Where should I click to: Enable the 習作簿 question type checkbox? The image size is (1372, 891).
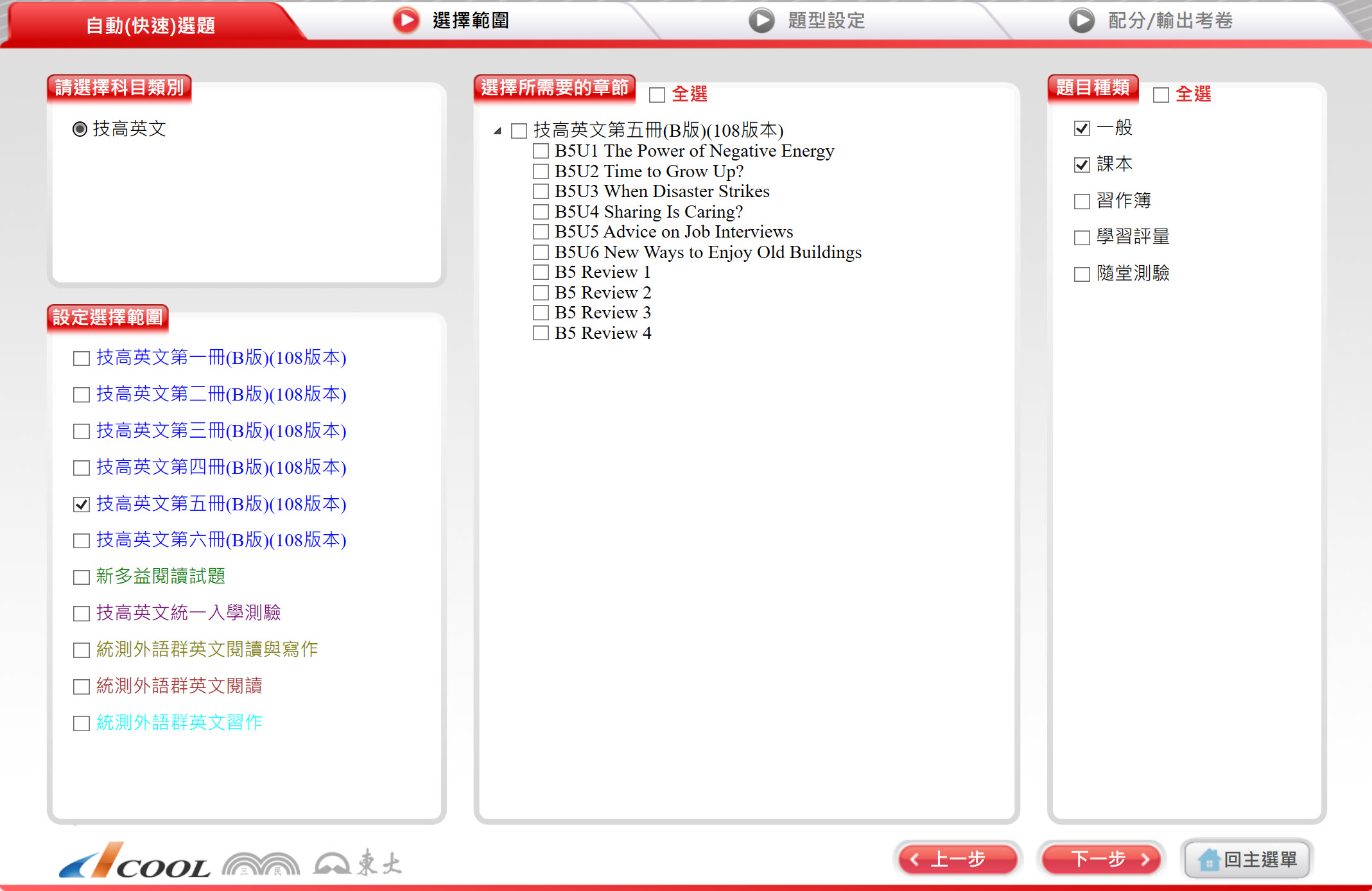1082,202
